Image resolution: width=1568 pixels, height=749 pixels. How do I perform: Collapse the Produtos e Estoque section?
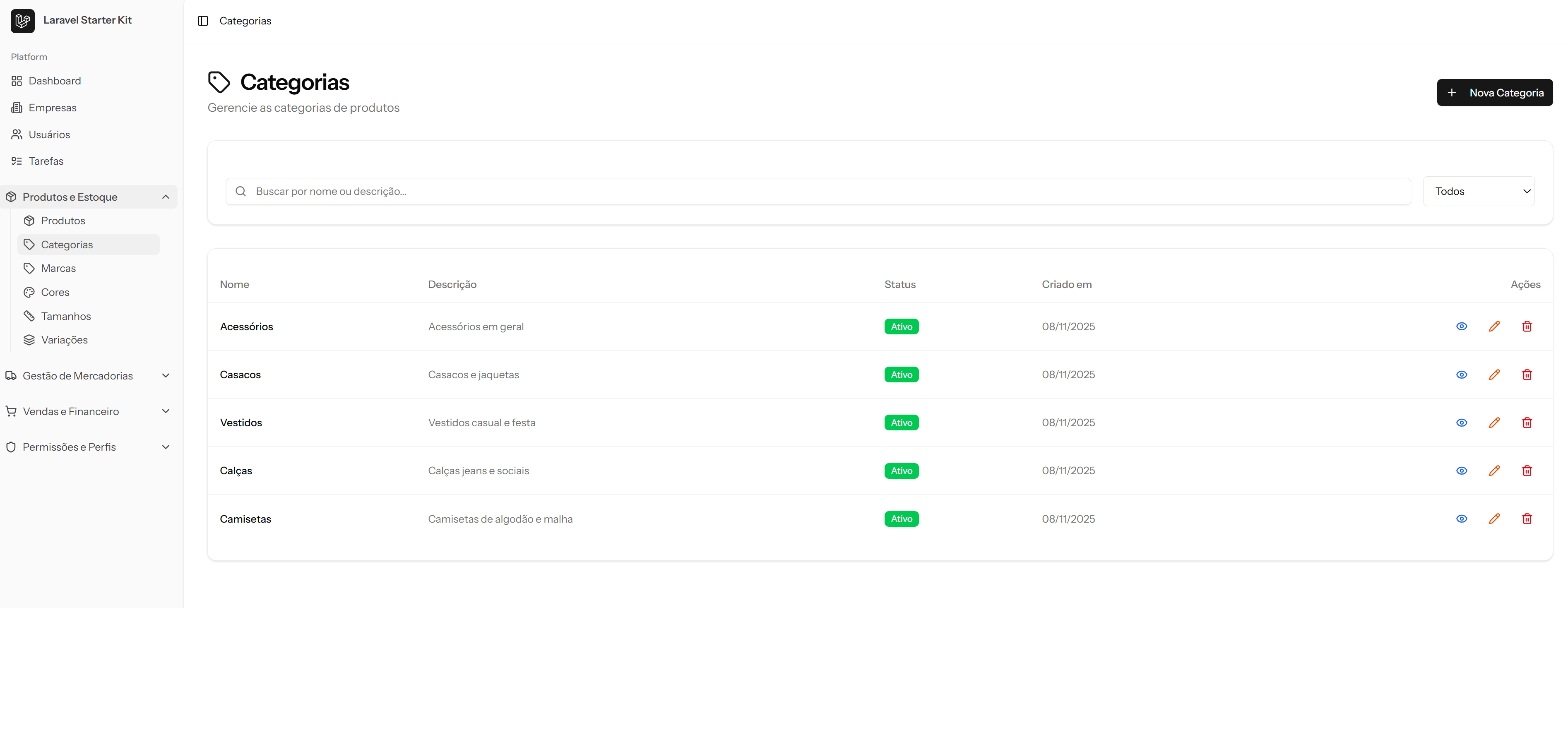pos(89,197)
